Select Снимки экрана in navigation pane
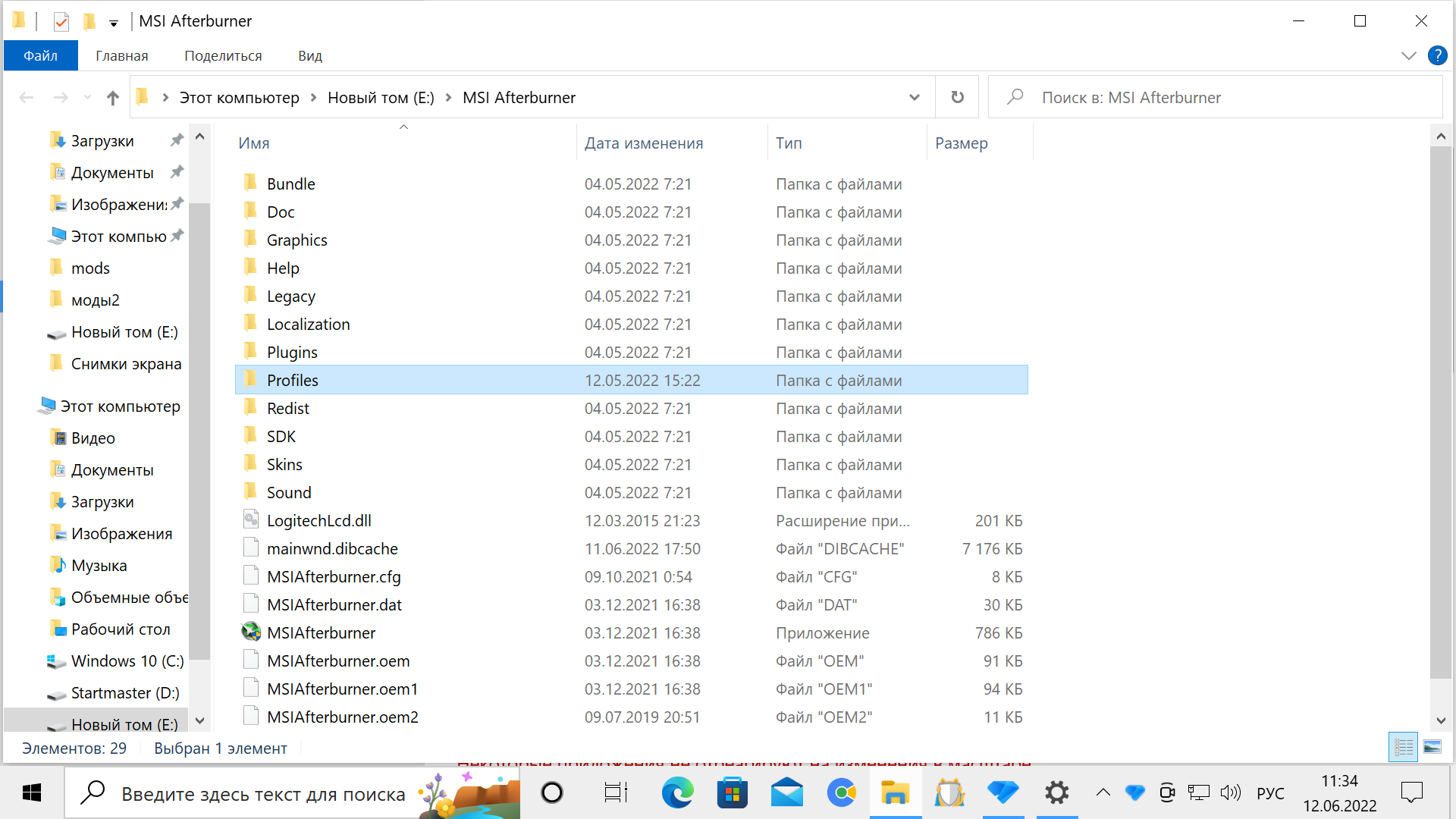 (x=127, y=364)
